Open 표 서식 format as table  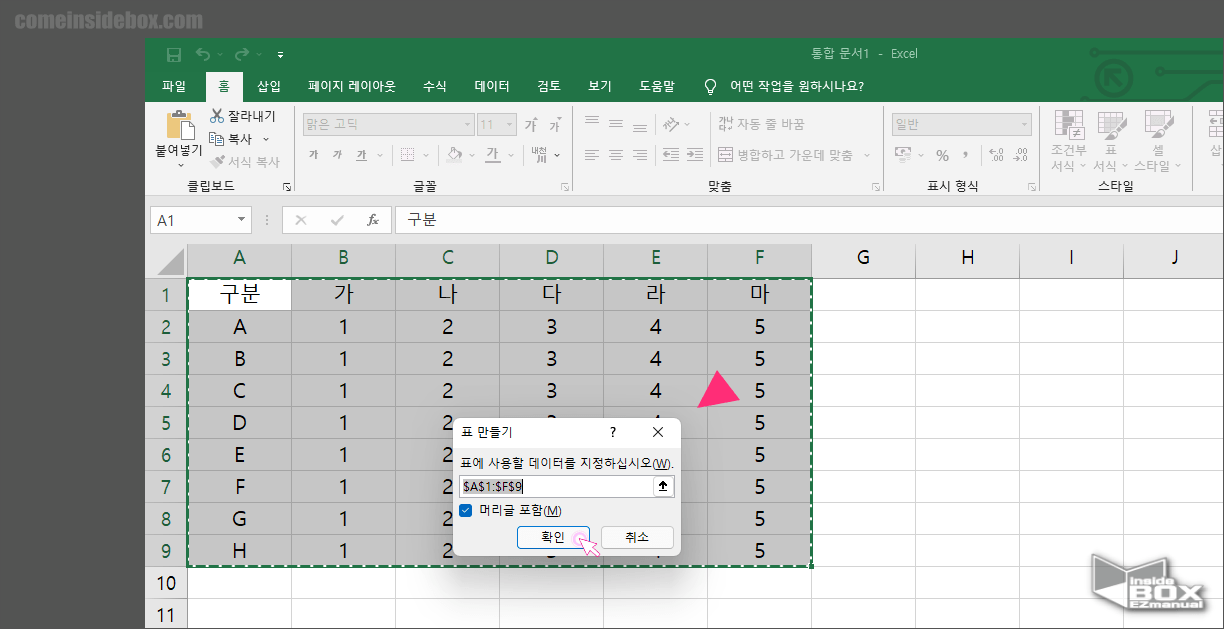pos(1110,142)
